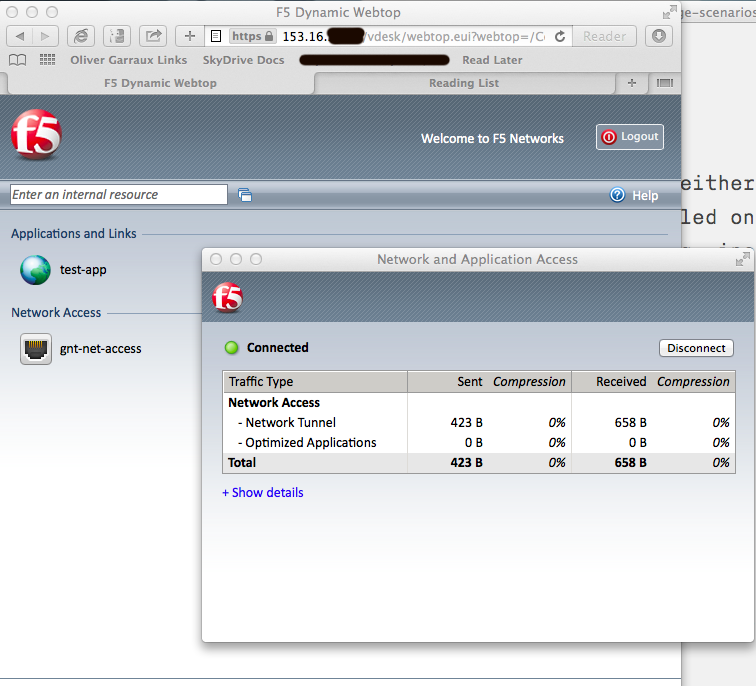756x686 pixels.
Task: Open Read Later bookmark
Action: tap(492, 60)
